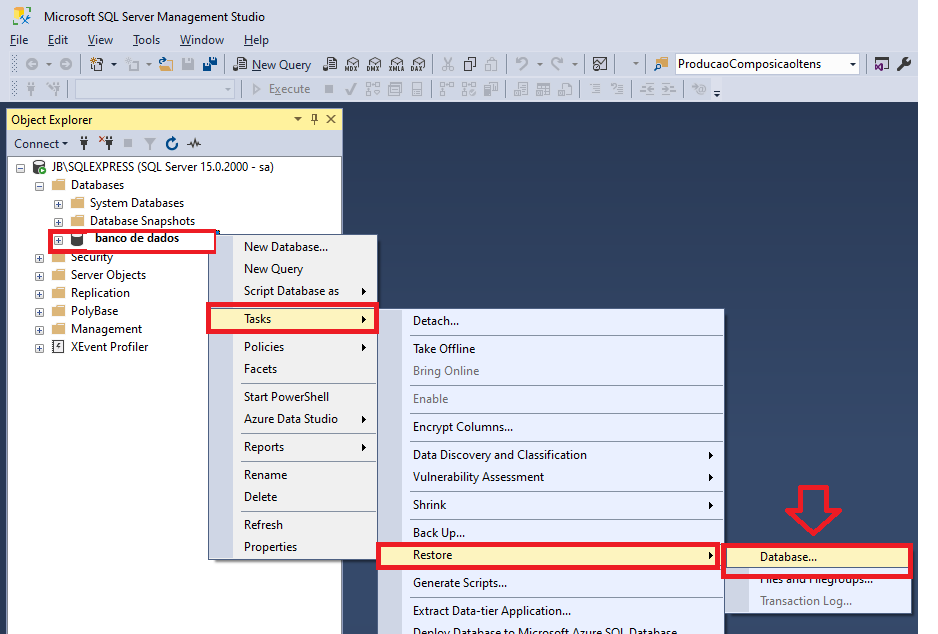Expand the Server Objects folder
This screenshot has height=634, width=938.
coord(39,276)
